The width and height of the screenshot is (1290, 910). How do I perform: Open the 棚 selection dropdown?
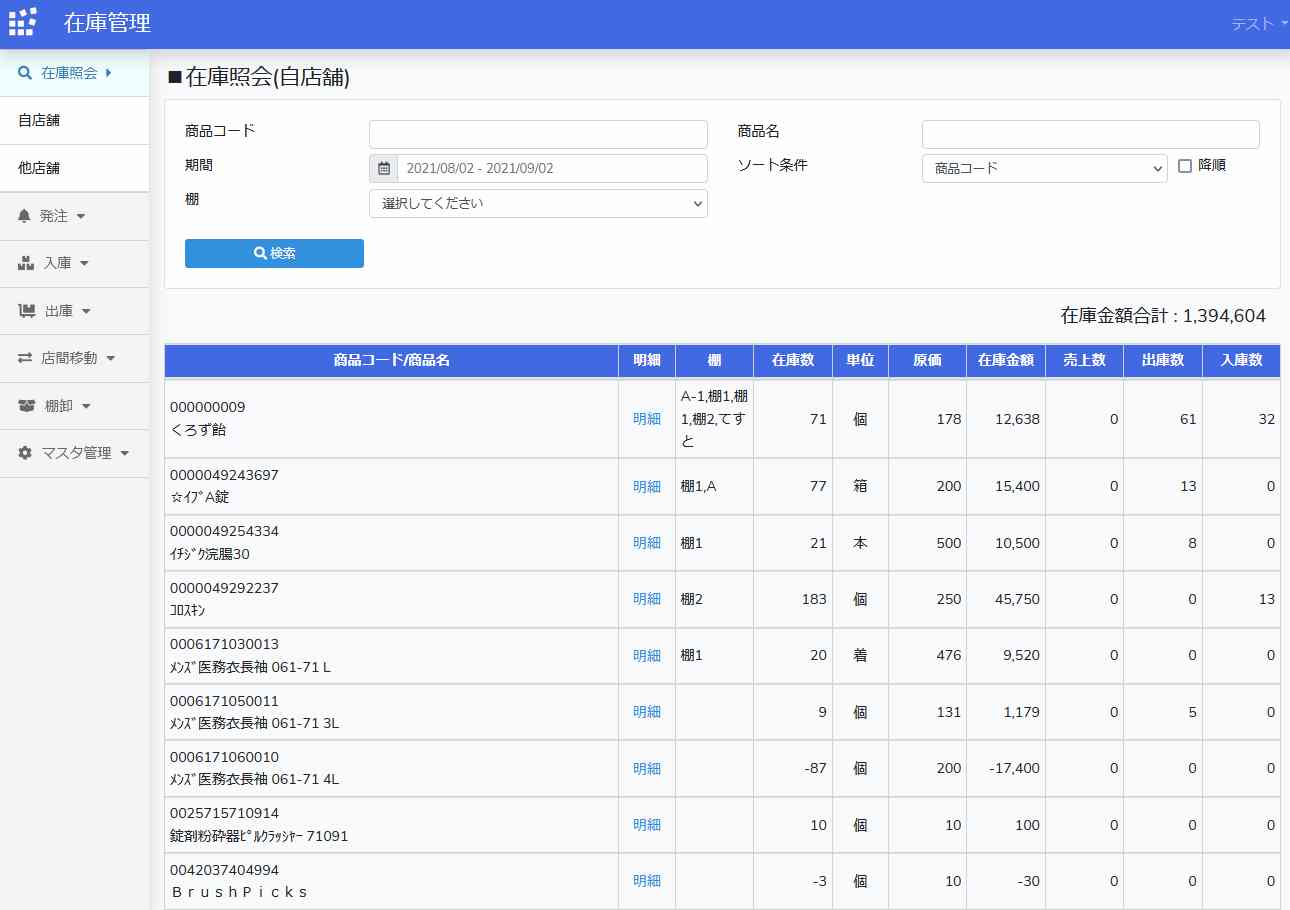click(538, 203)
